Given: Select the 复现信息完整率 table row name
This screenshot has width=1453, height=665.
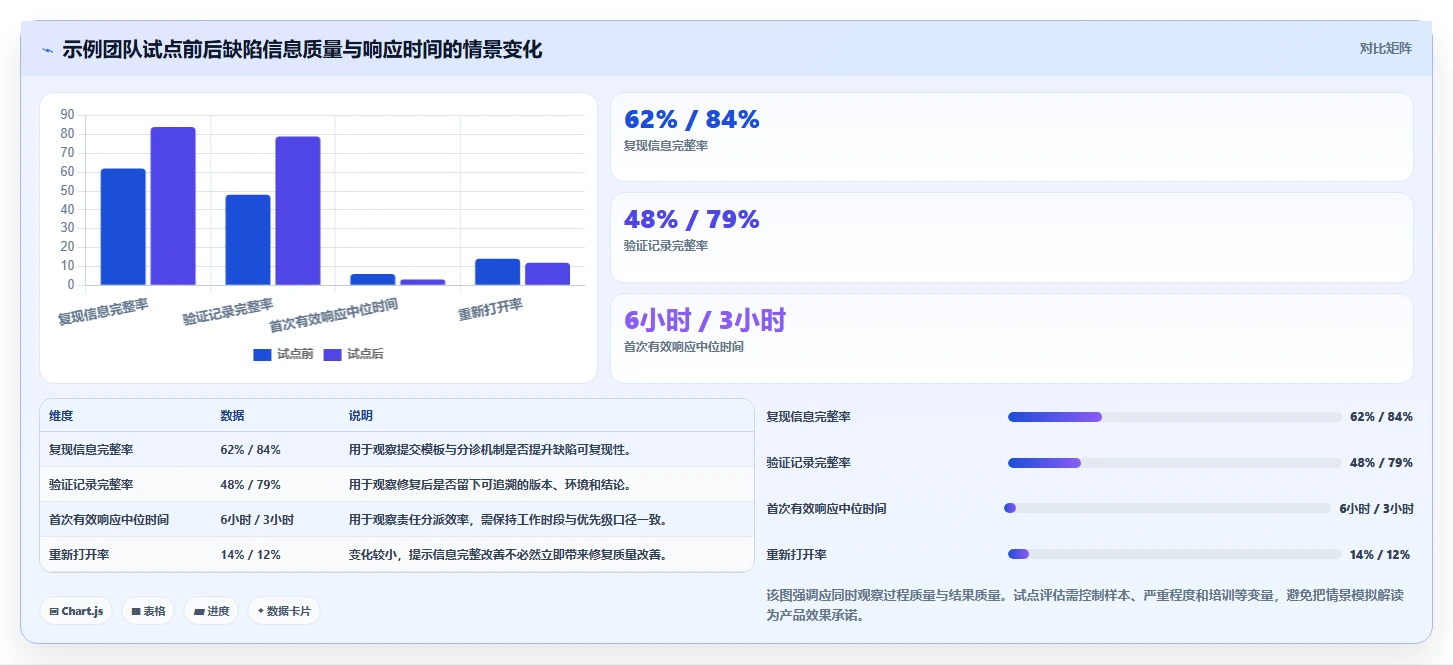Looking at the screenshot, I should pos(91,450).
